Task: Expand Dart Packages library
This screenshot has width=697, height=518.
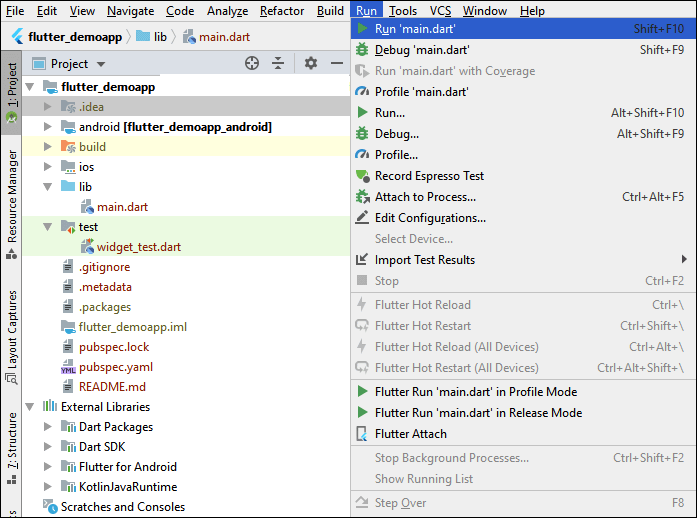Action: 48,426
